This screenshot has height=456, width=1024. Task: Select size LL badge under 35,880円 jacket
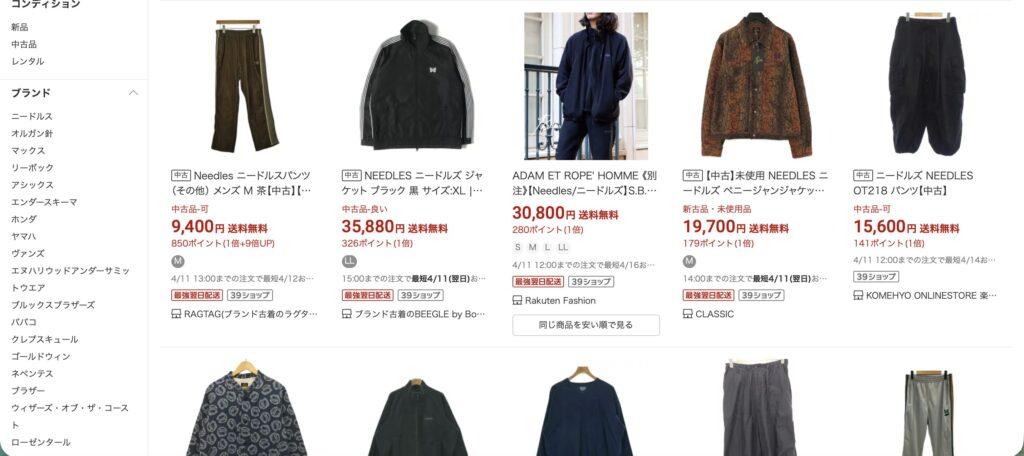[x=349, y=261]
